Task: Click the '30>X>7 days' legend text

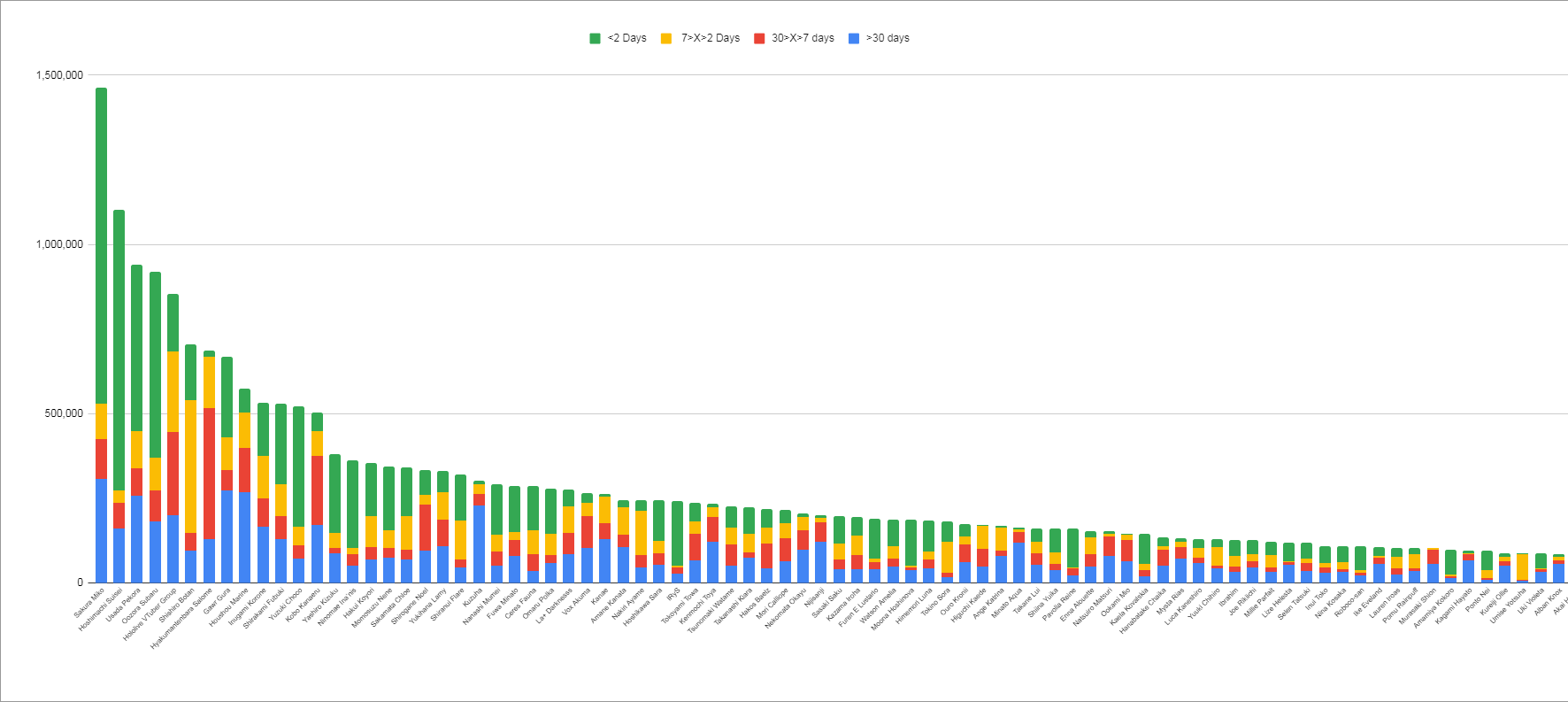Action: coord(803,38)
